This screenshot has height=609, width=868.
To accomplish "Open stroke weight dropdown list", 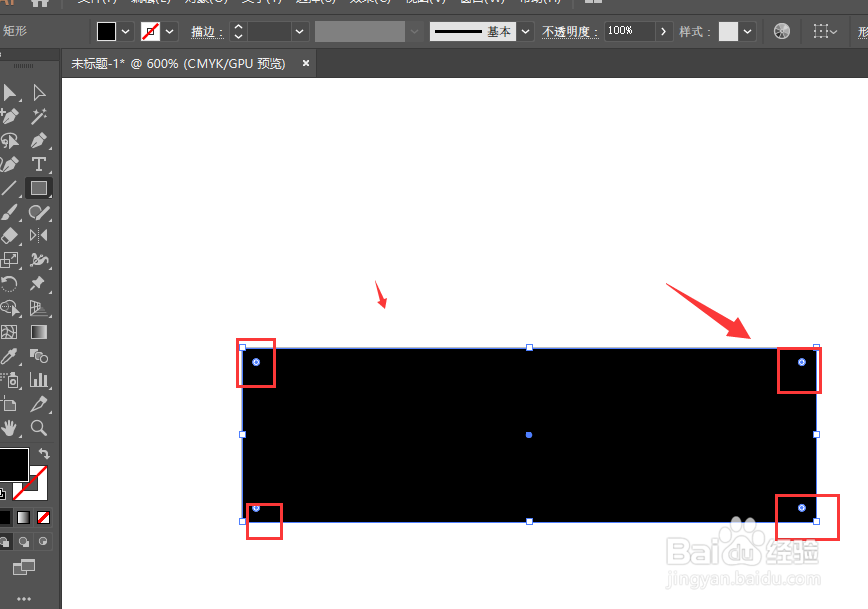I will (299, 32).
